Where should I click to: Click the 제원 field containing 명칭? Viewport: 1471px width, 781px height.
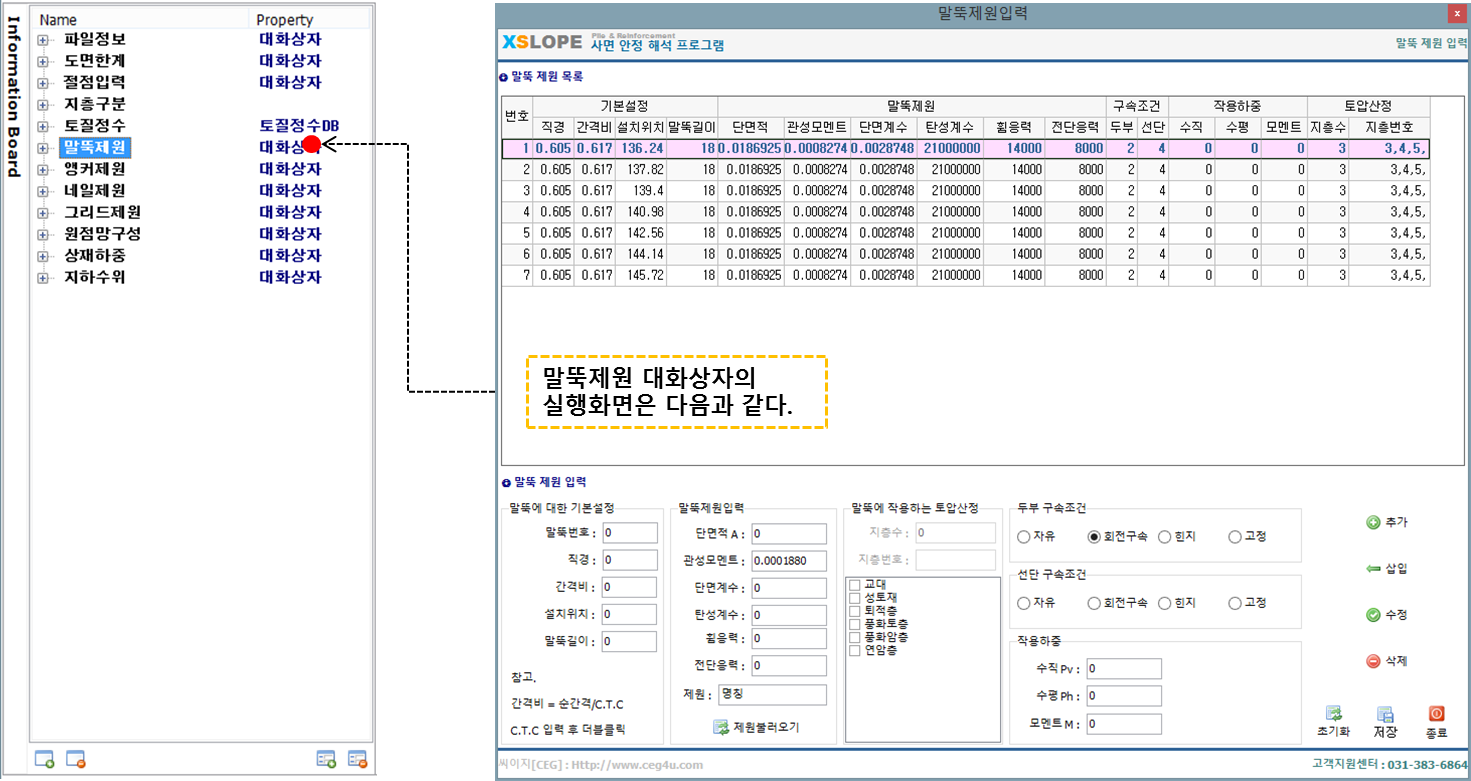pos(772,695)
